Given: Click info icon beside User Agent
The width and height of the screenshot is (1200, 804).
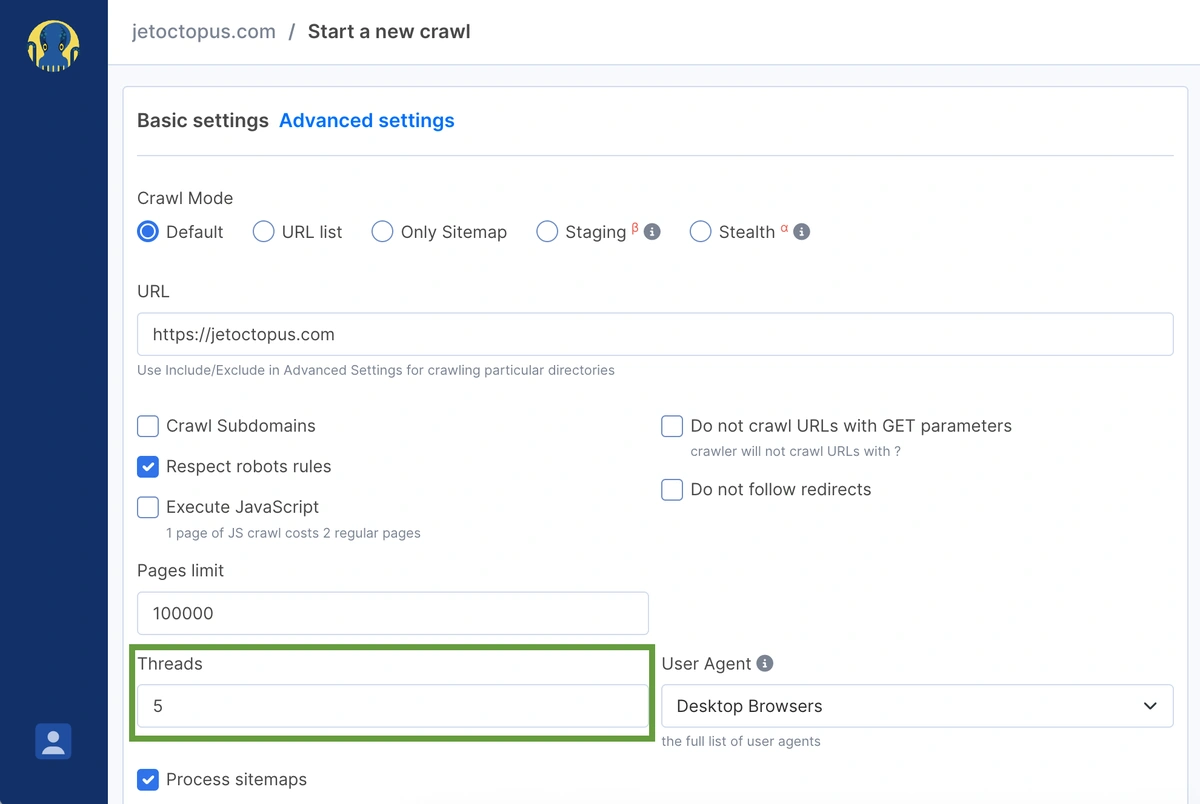Looking at the screenshot, I should point(765,663).
